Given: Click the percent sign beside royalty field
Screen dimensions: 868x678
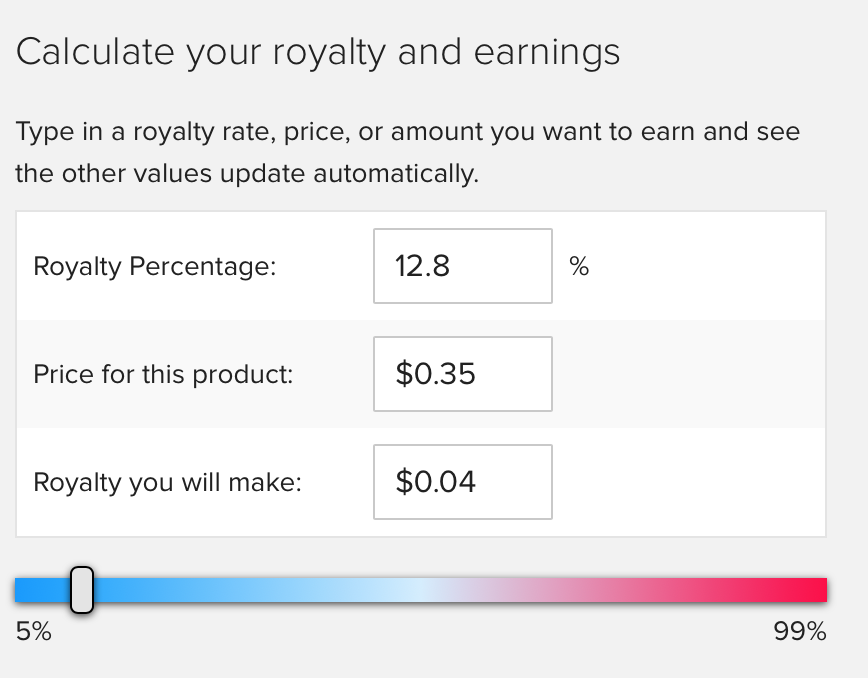Looking at the screenshot, I should 579,266.
